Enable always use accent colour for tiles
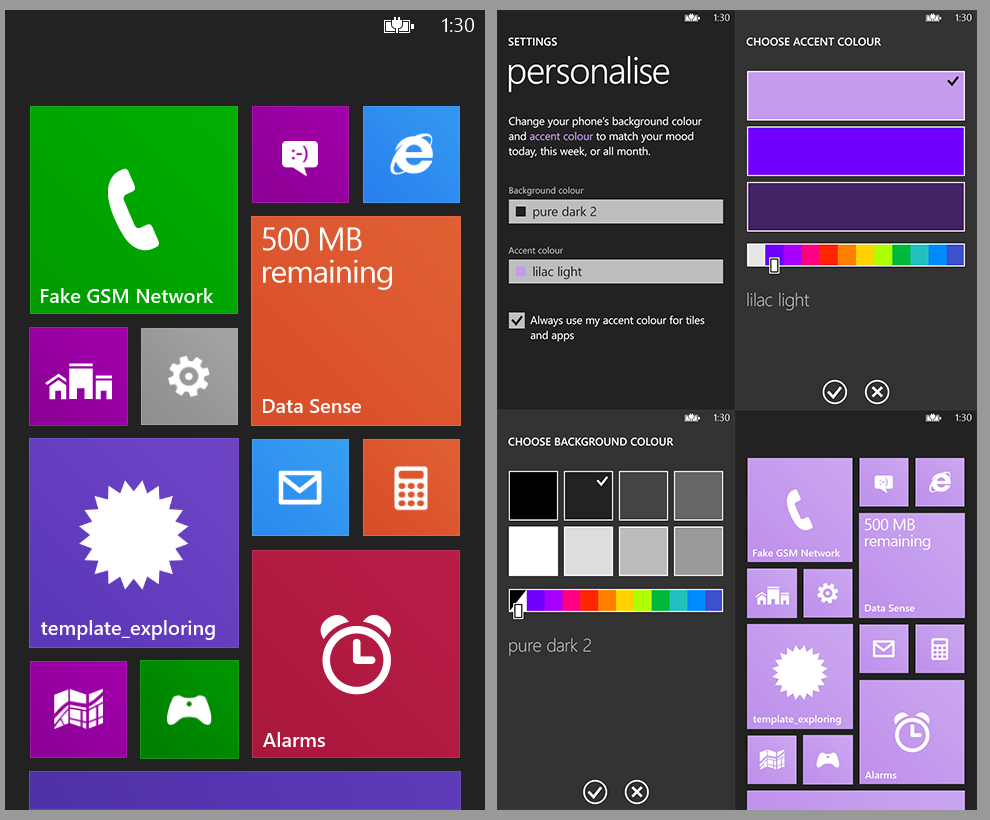This screenshot has width=990, height=820. 517,320
